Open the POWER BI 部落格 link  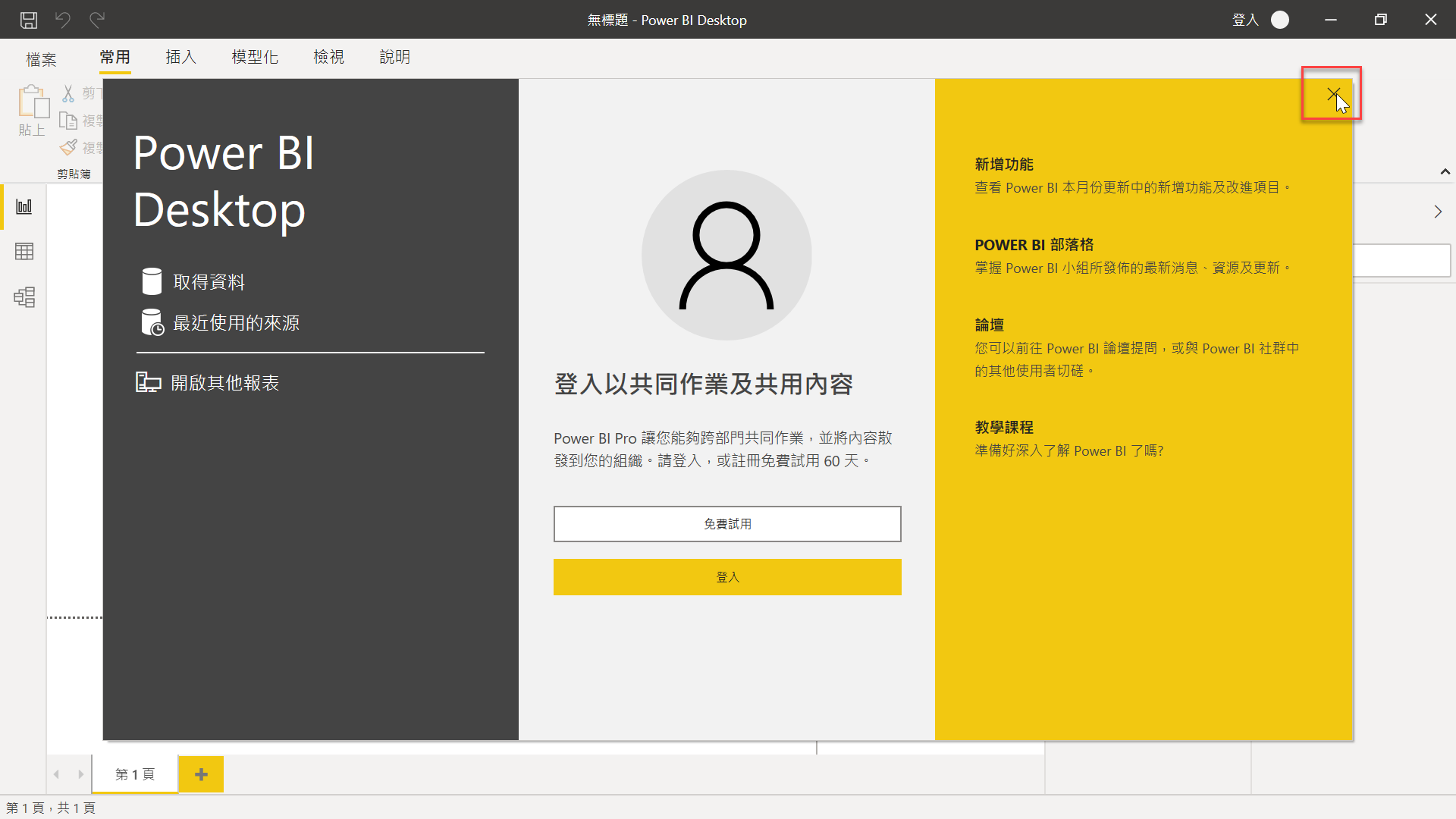pyautogui.click(x=1034, y=245)
